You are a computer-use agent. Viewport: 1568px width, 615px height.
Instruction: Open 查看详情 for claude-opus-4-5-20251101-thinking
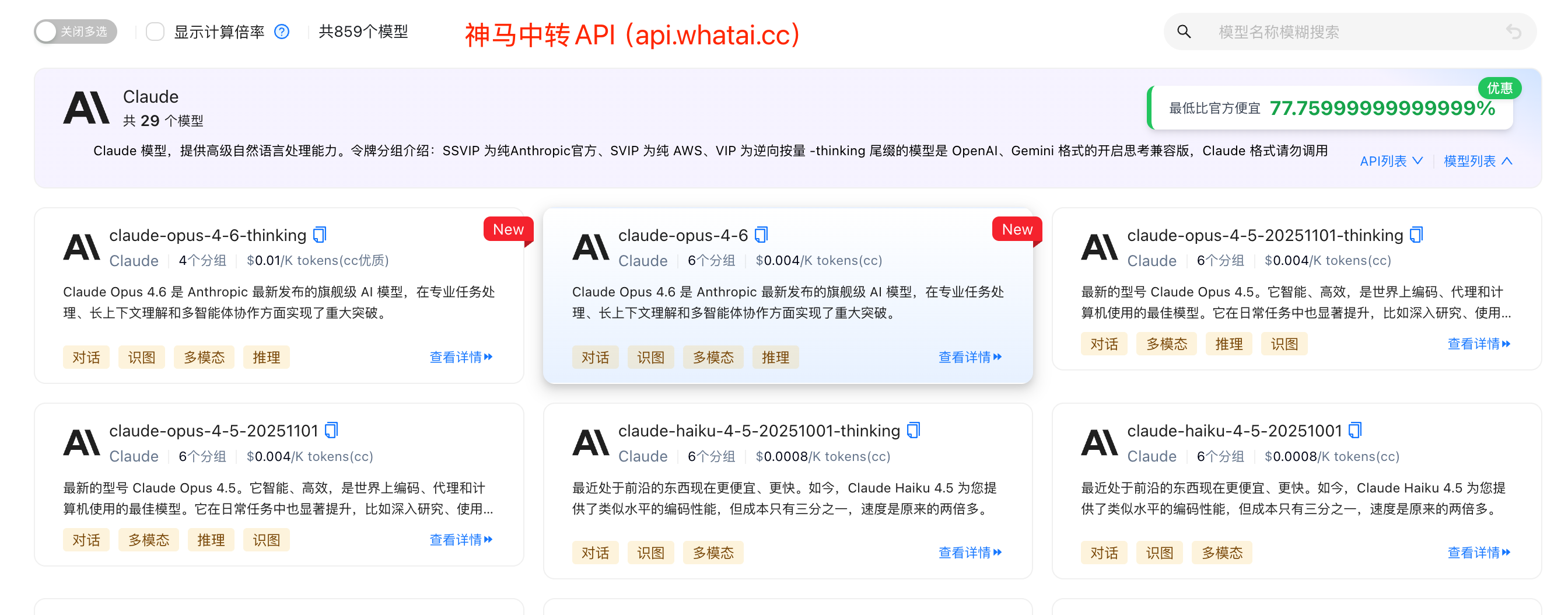(1479, 344)
